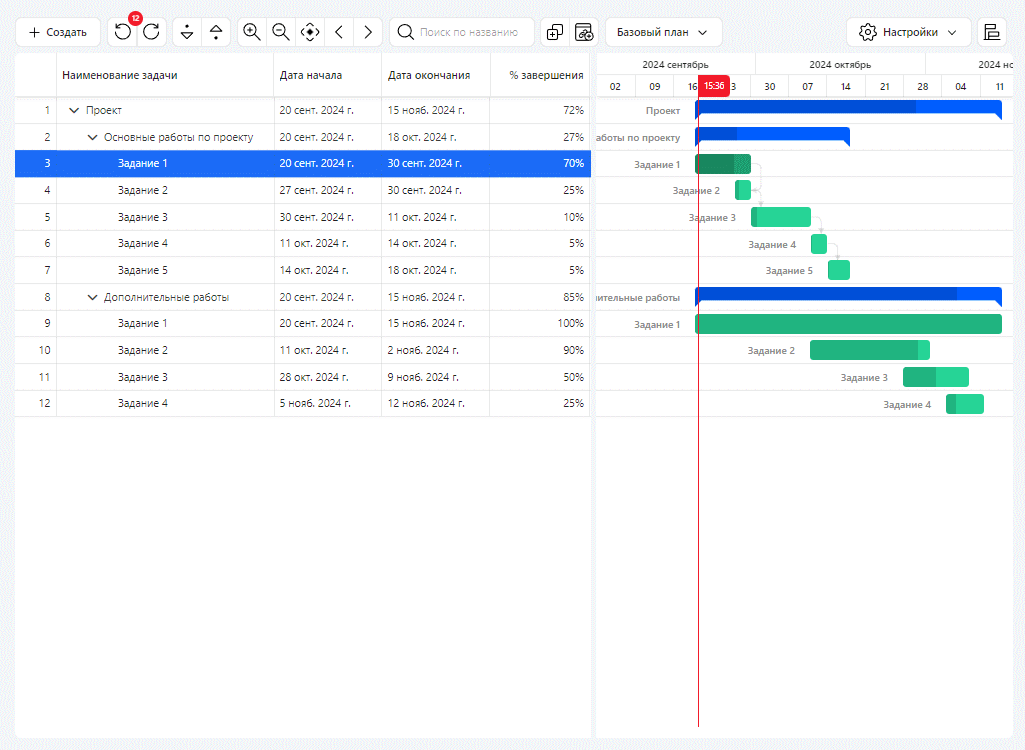The height and width of the screenshot is (750, 1025).
Task: Select row 12 Задание 4
Action: [x=303, y=403]
